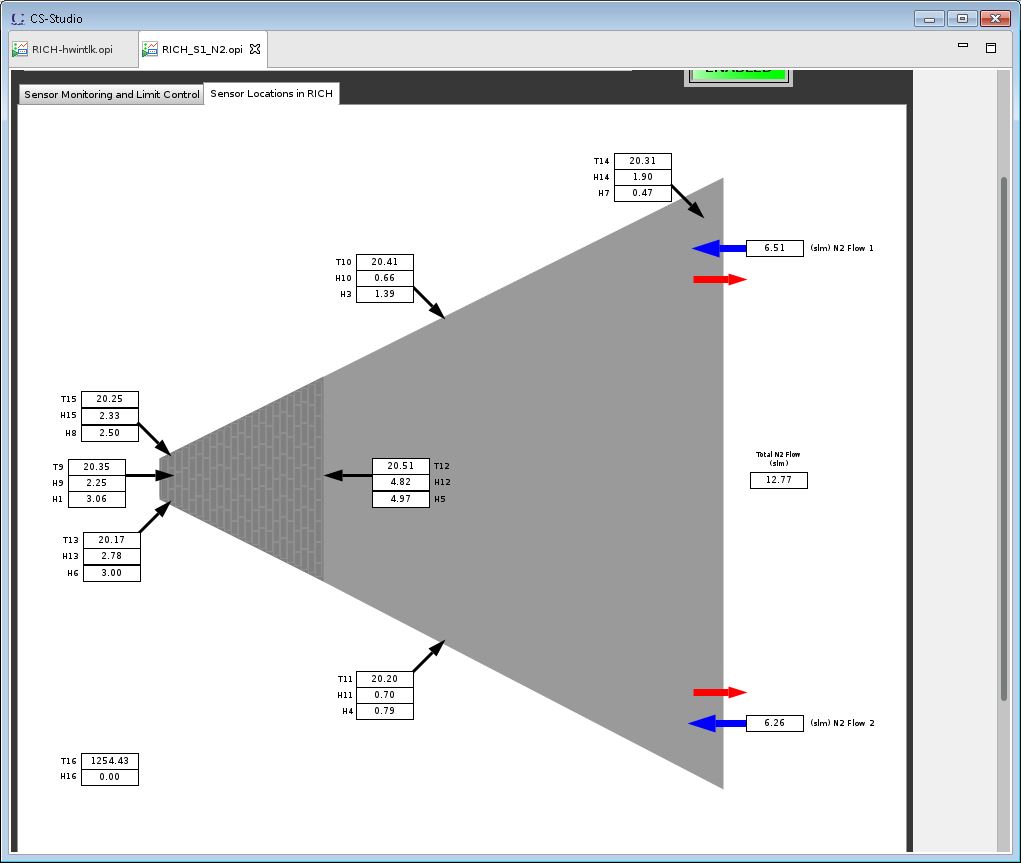Screen dimensions: 1021x863
Task: Click the H8 value 2.50
Action: [x=110, y=433]
